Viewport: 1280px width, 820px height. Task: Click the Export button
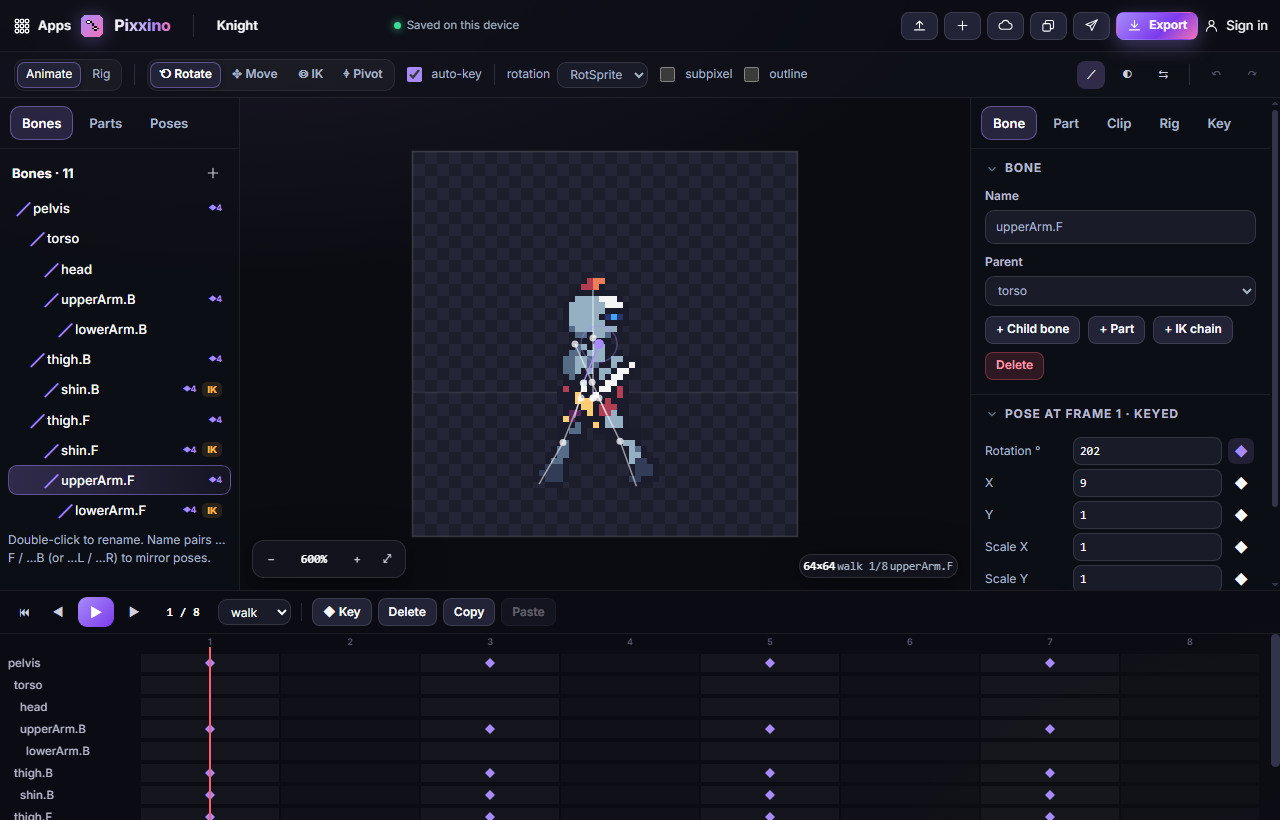(1157, 26)
